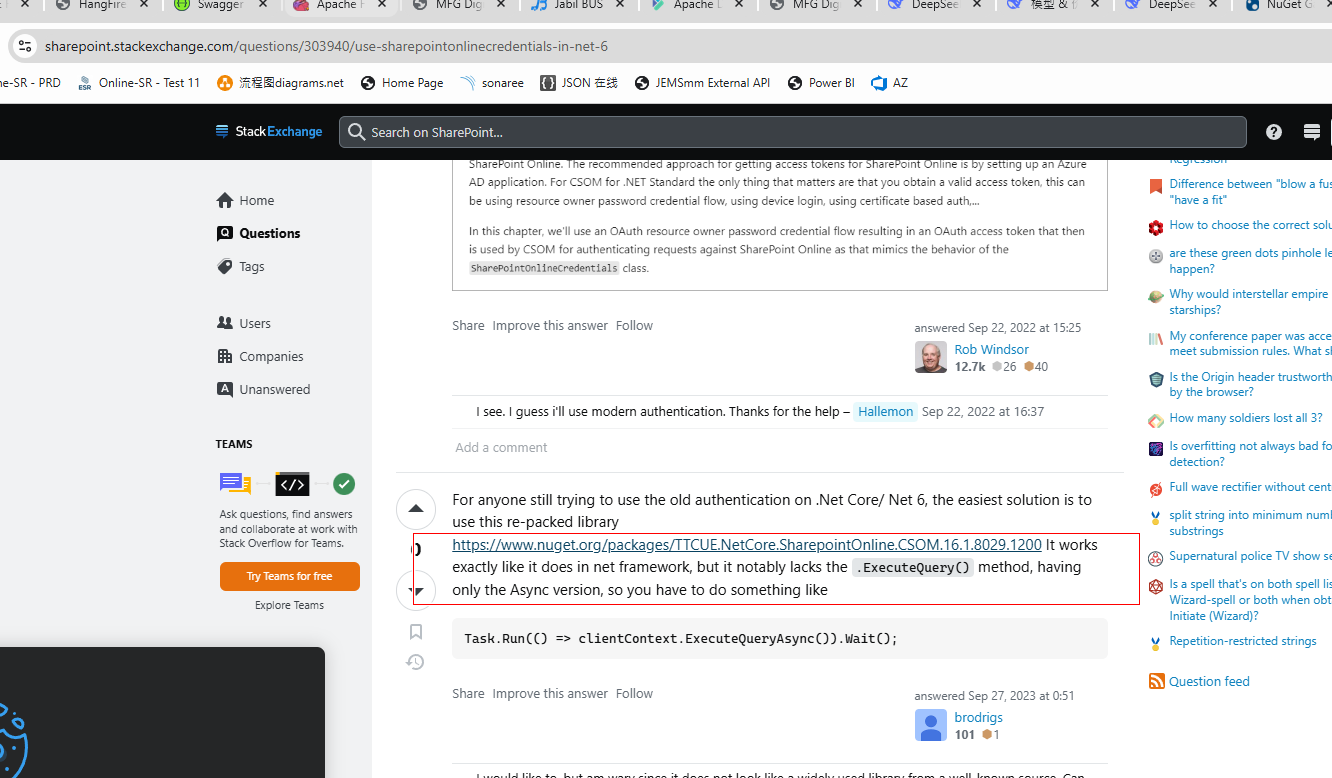Share the brodrigs answer

(468, 693)
